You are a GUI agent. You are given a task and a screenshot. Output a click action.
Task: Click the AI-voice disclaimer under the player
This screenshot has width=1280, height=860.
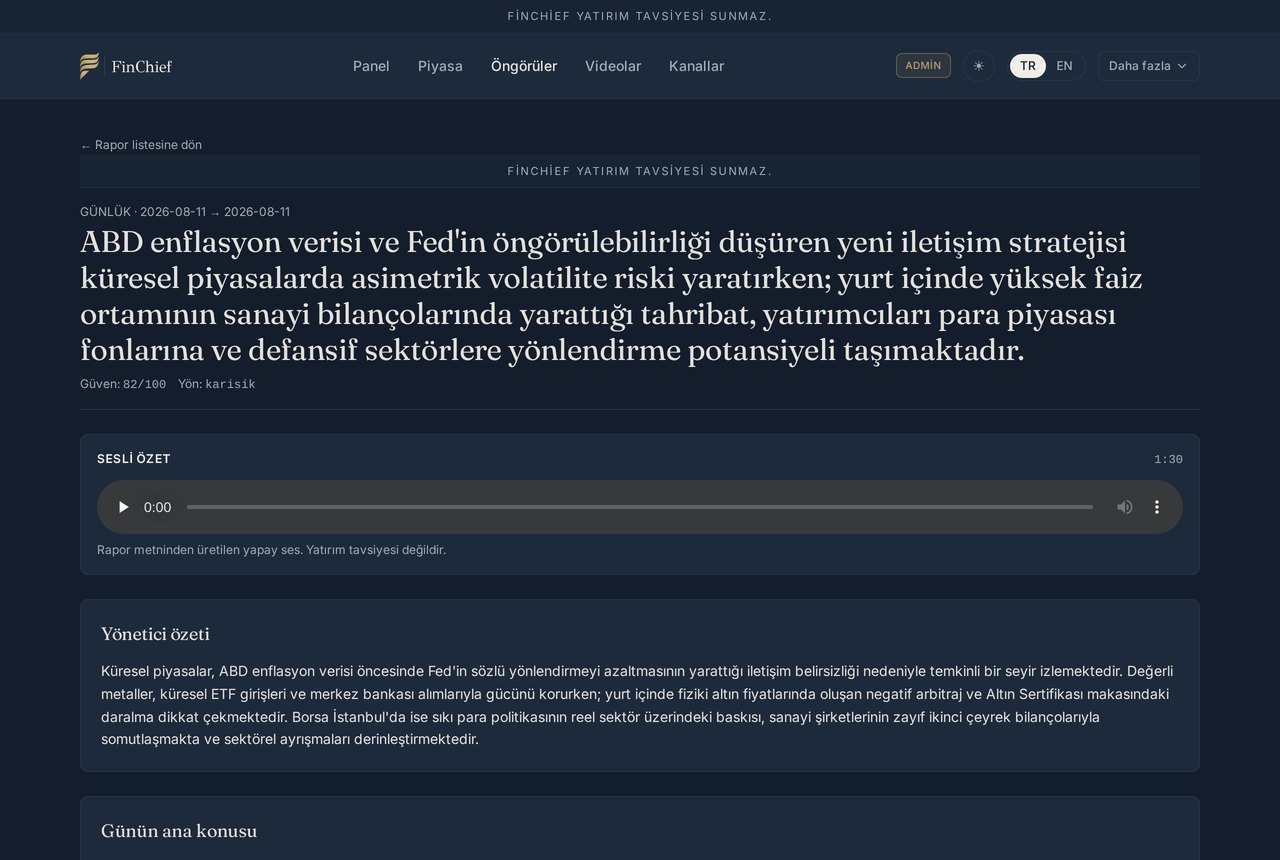point(271,550)
